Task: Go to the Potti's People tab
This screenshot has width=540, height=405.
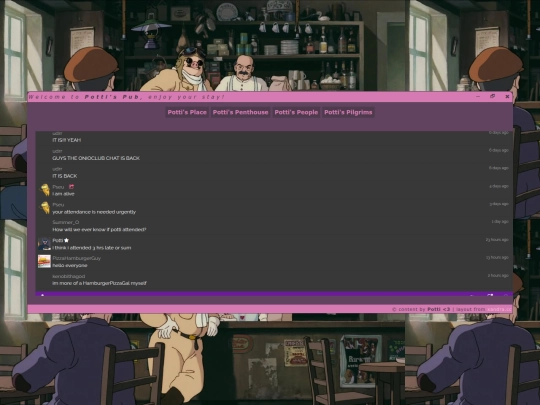Action: pyautogui.click(x=296, y=112)
